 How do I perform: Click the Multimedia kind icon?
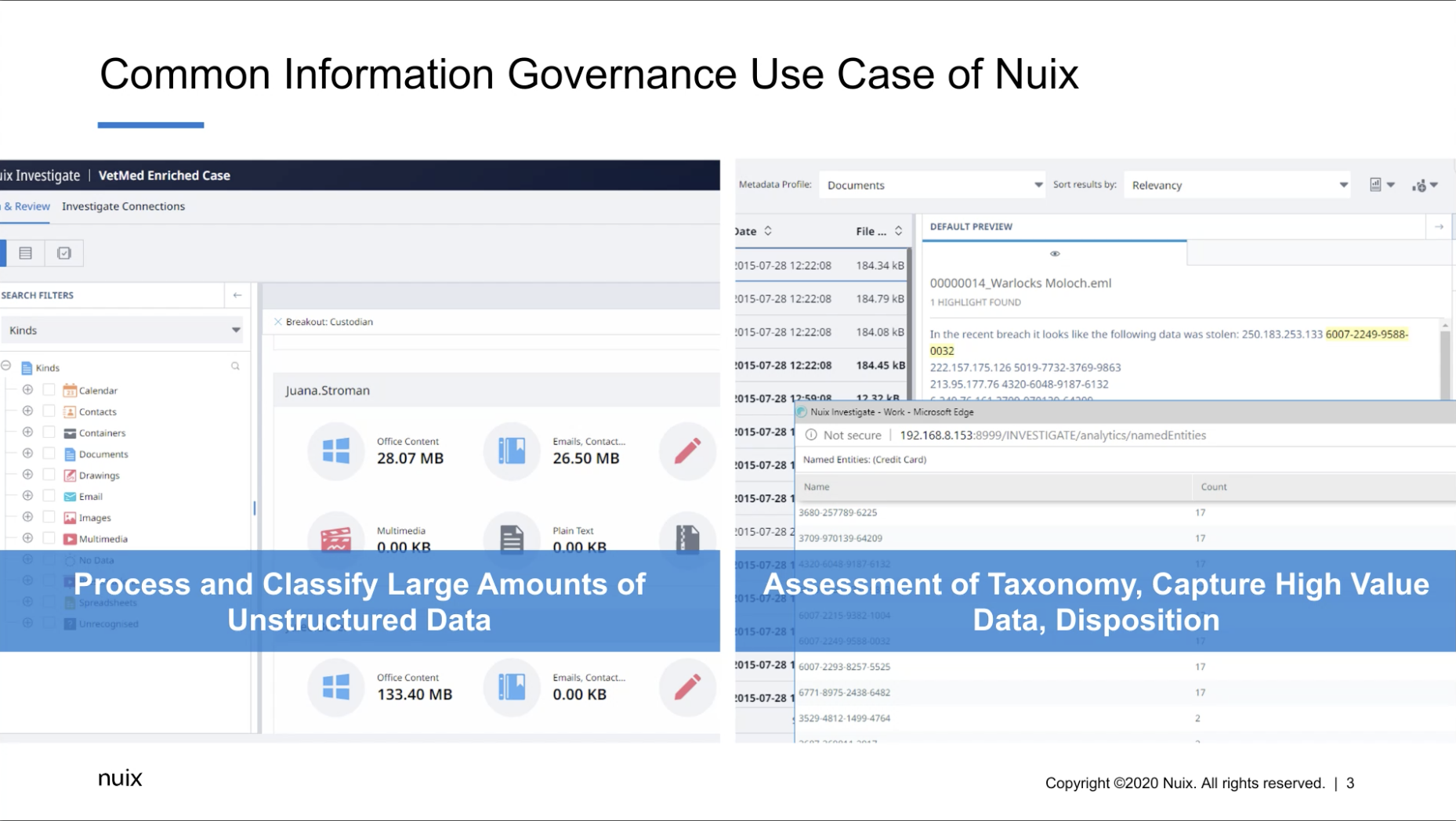[70, 538]
